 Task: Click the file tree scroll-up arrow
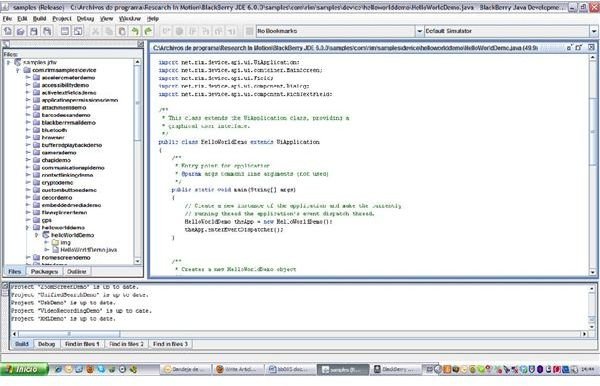click(x=137, y=62)
